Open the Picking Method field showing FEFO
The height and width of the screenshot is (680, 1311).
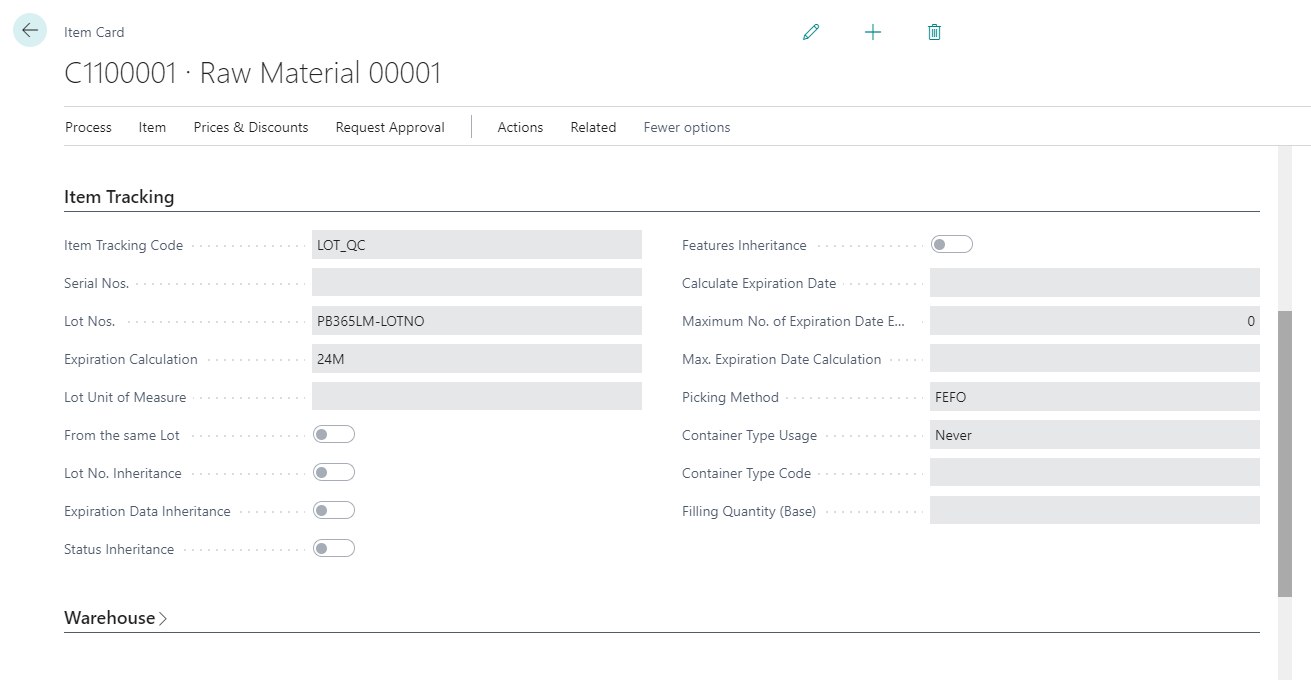[1095, 397]
